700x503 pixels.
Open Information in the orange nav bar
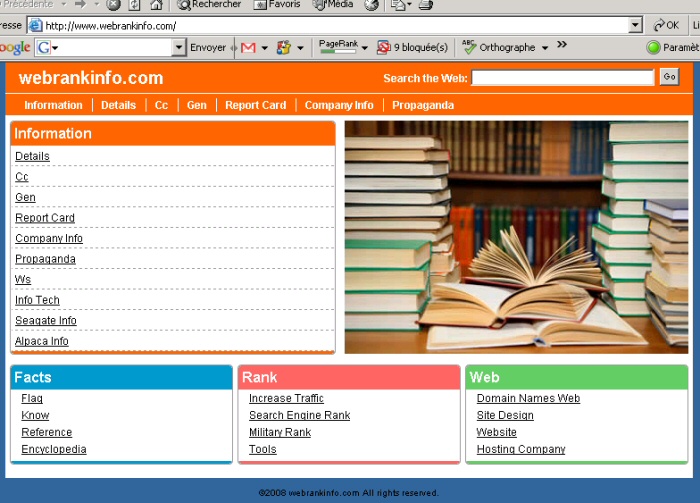[53, 105]
